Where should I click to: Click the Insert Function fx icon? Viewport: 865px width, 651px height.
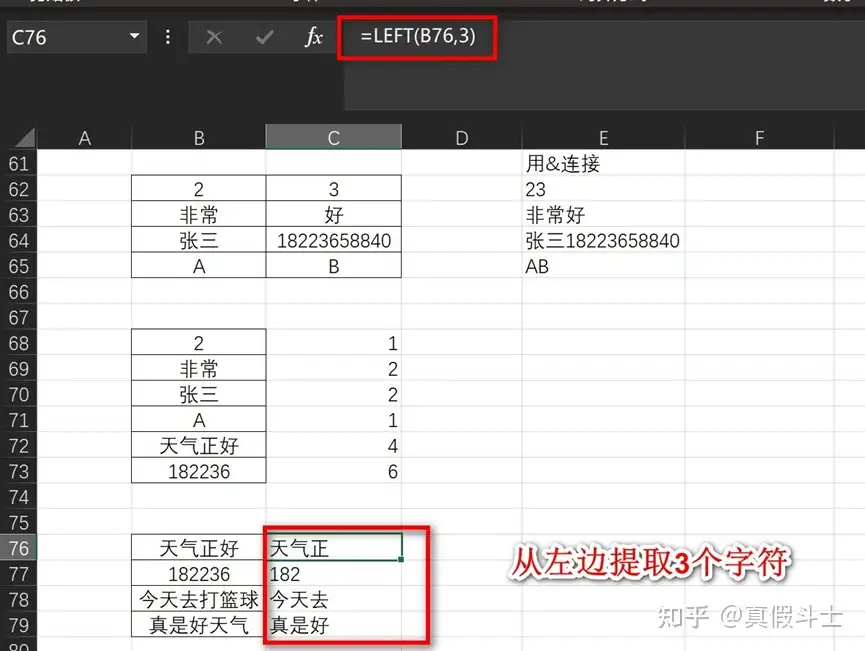click(314, 38)
